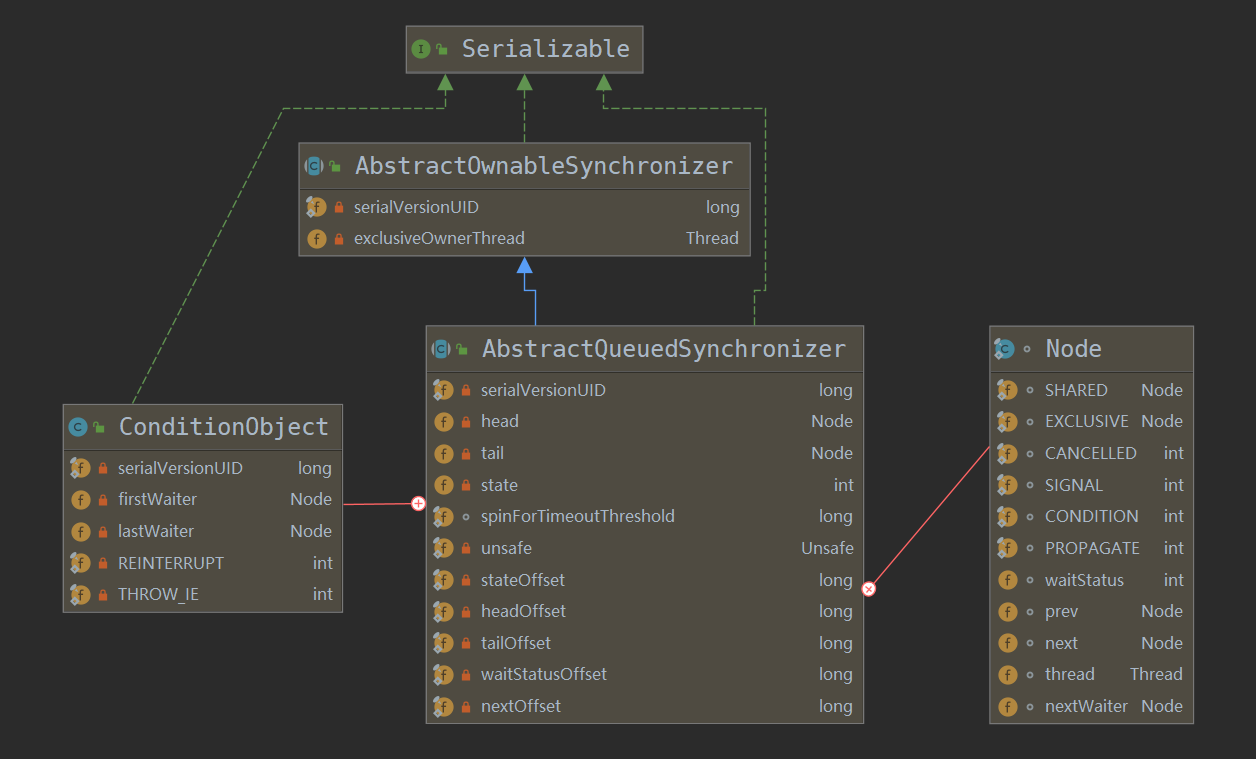
Task: Select the ConditionObject class title
Action: point(224,427)
